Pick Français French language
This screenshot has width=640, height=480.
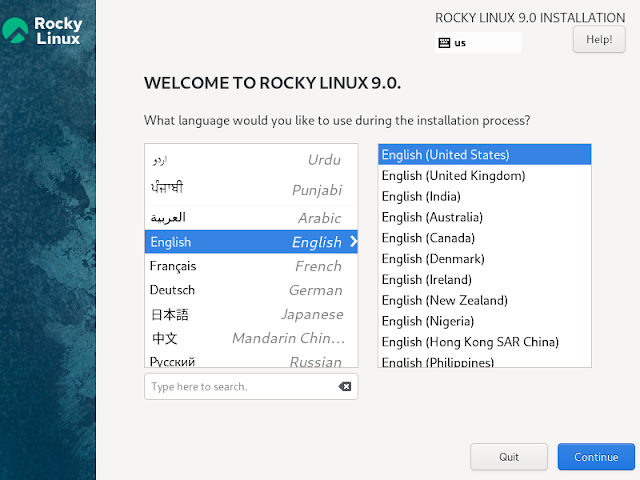point(251,266)
